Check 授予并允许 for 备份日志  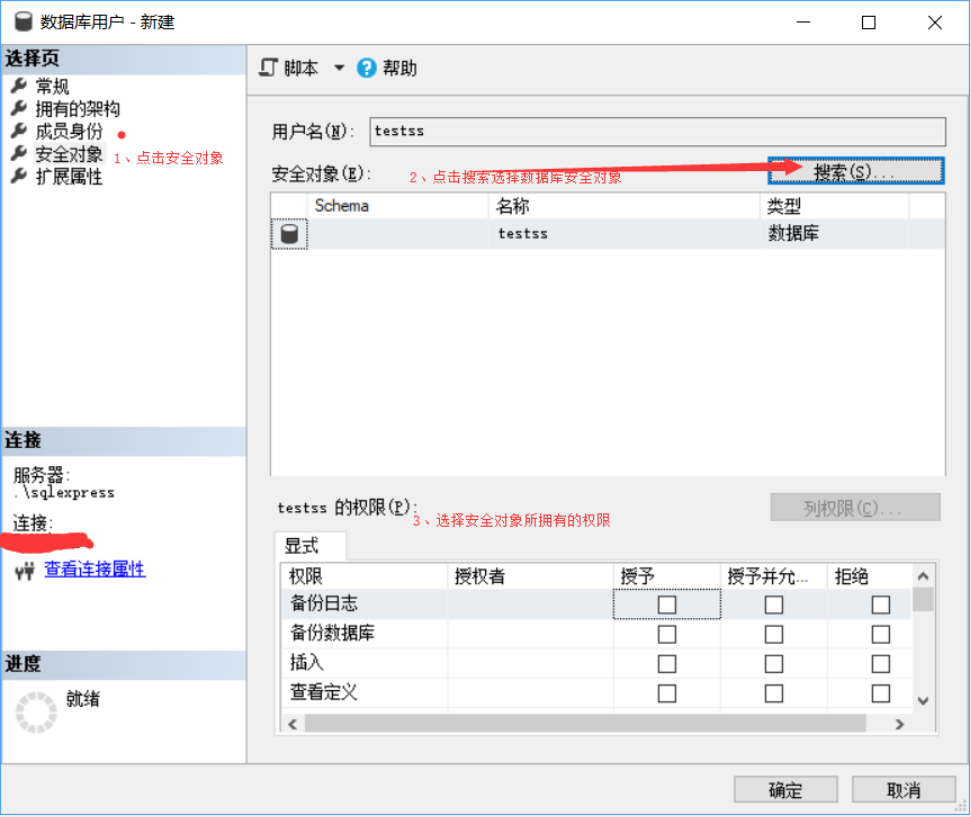coord(773,605)
